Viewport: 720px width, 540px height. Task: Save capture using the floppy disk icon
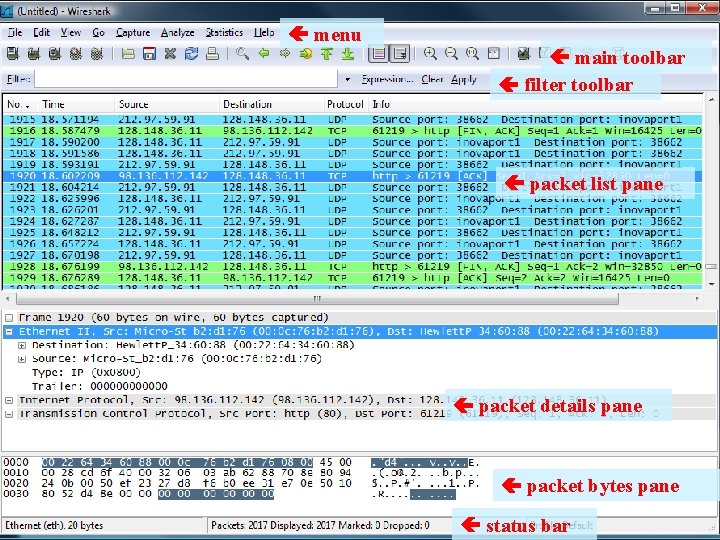(149, 54)
